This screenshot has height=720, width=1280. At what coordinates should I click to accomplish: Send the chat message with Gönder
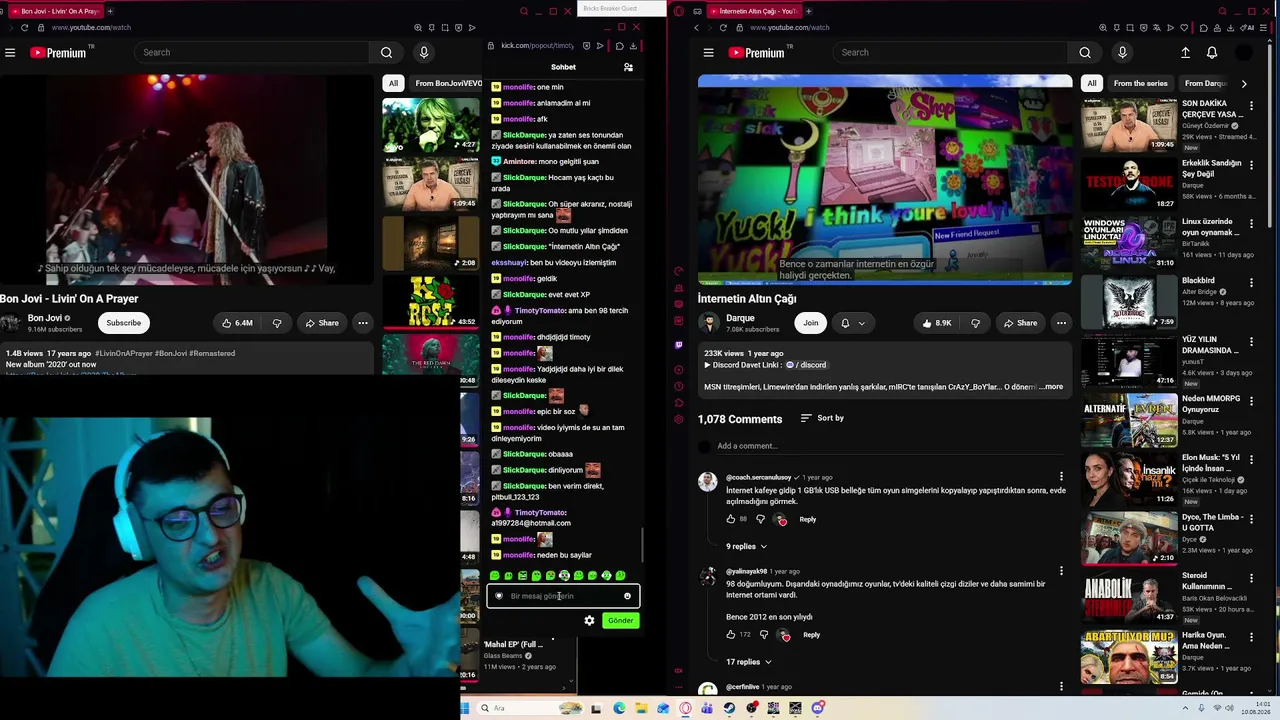pyautogui.click(x=620, y=620)
